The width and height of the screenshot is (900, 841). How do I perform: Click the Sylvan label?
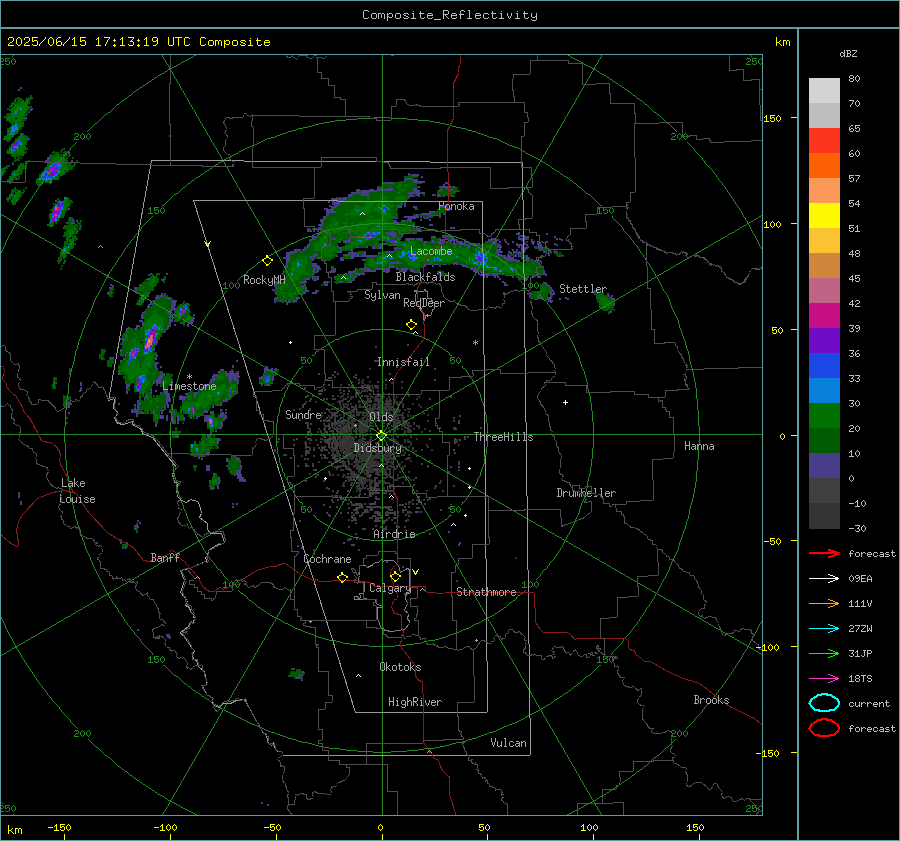point(382,295)
